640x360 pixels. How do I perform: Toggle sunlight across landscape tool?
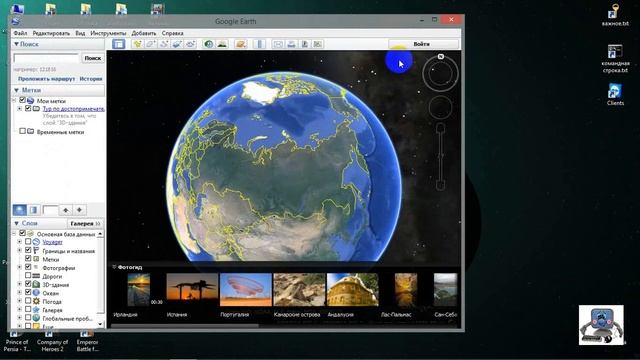[x=222, y=44]
